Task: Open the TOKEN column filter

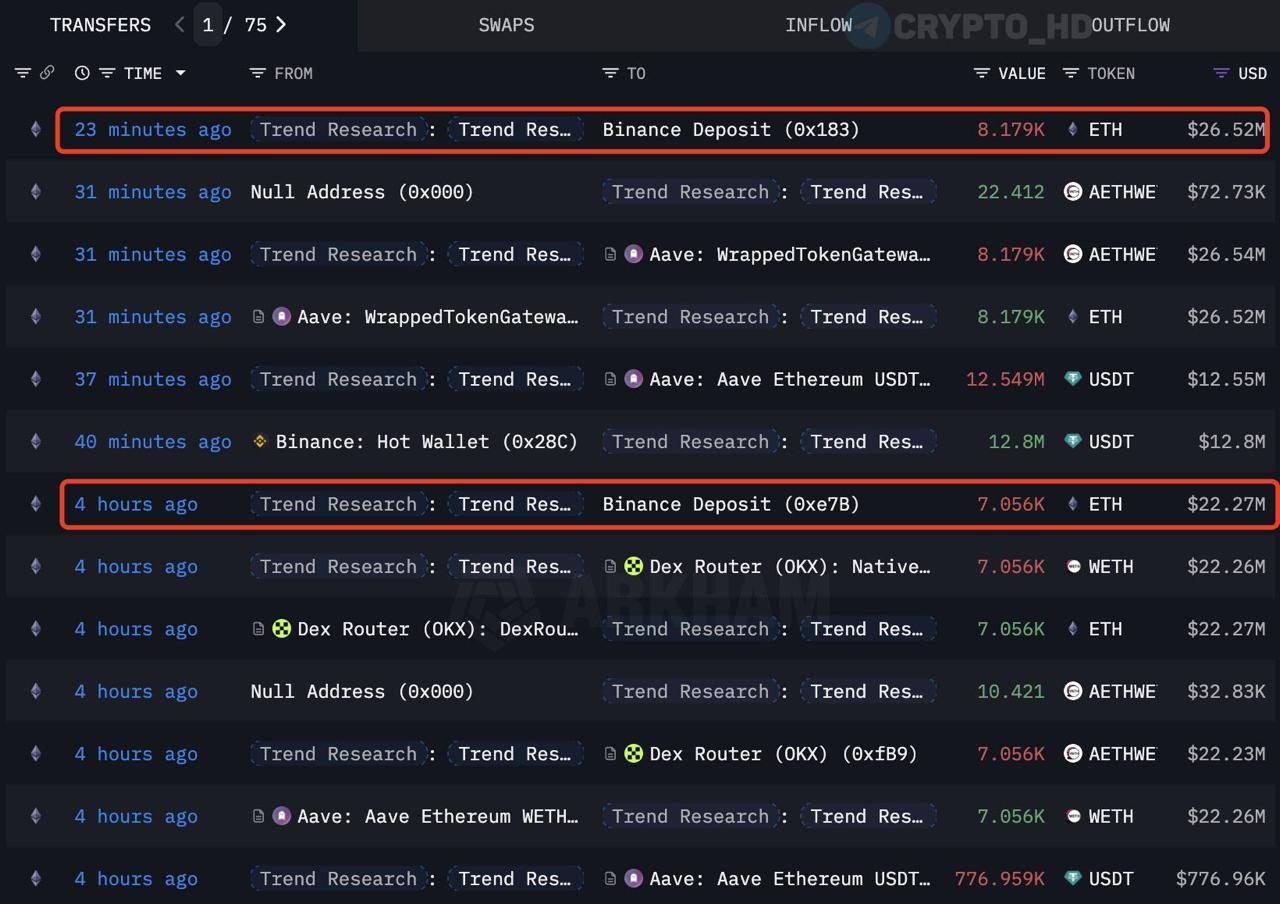Action: click(x=1071, y=73)
